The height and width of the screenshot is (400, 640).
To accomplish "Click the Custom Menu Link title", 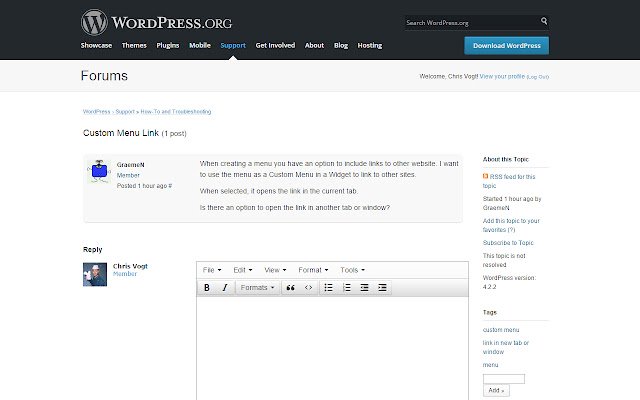I will (x=121, y=133).
